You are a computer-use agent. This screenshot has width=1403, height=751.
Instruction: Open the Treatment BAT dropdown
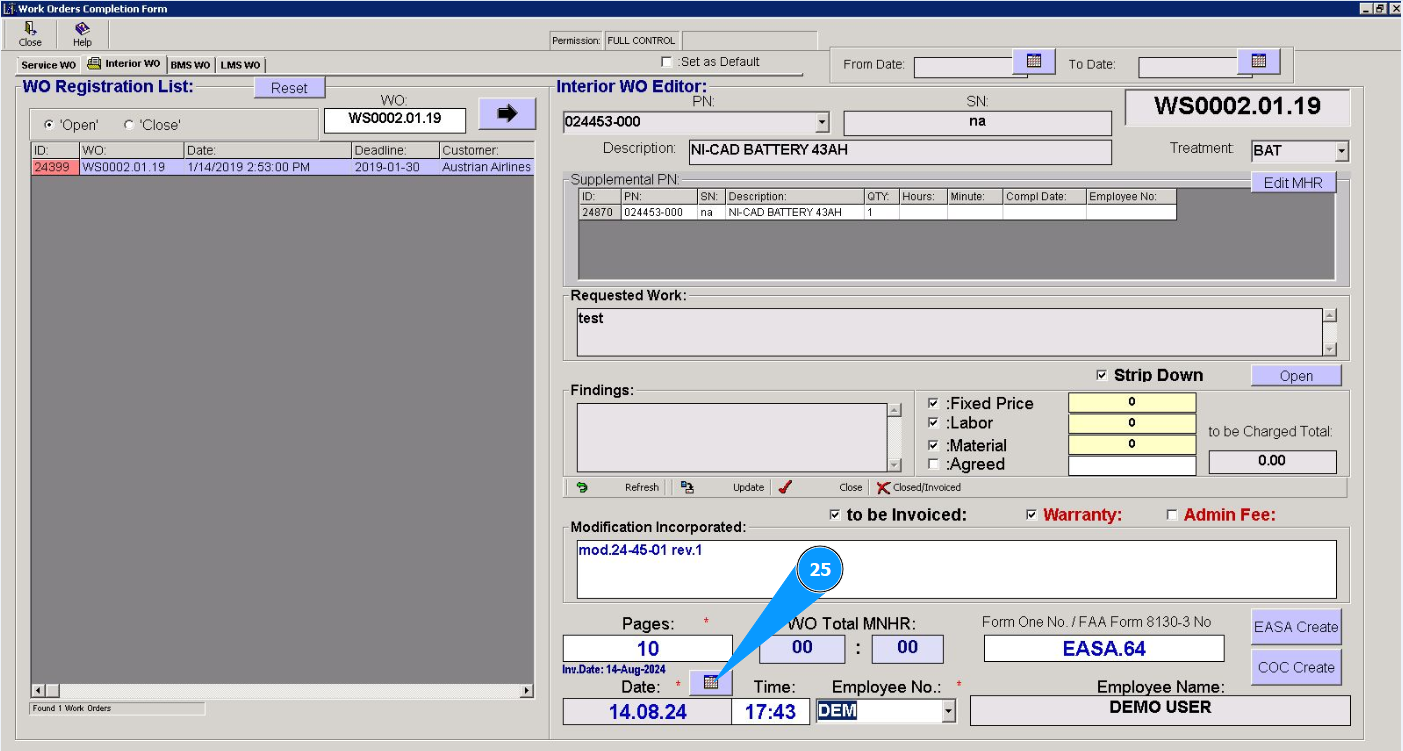click(1341, 151)
